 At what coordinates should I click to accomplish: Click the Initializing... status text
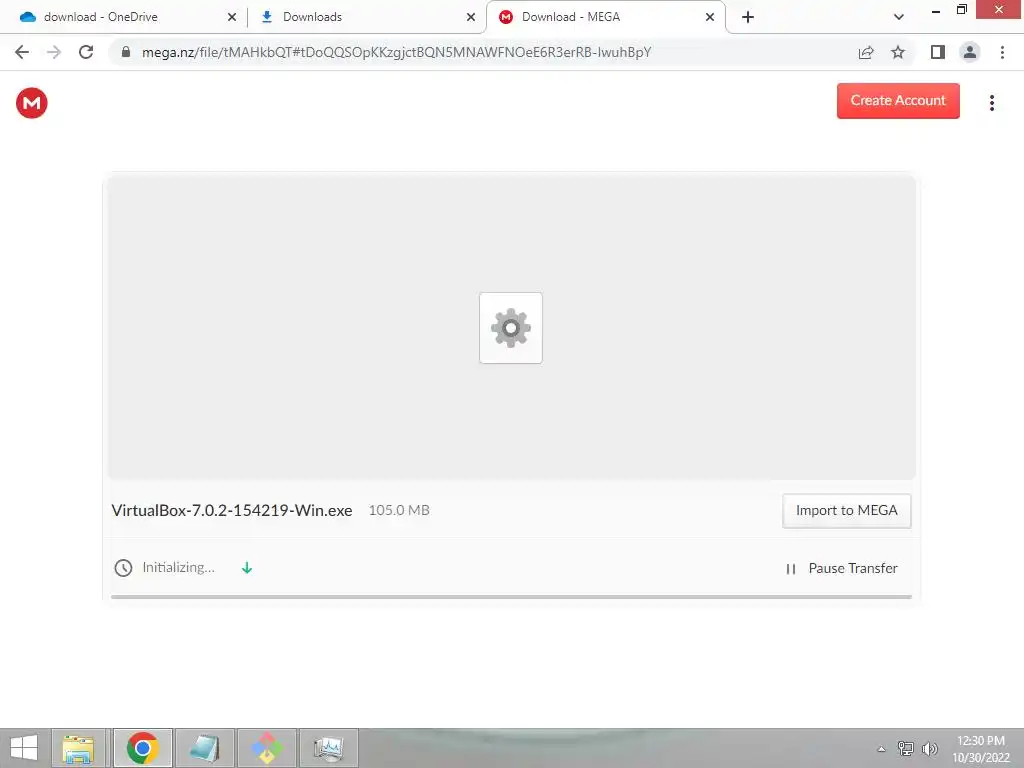pyautogui.click(x=178, y=568)
